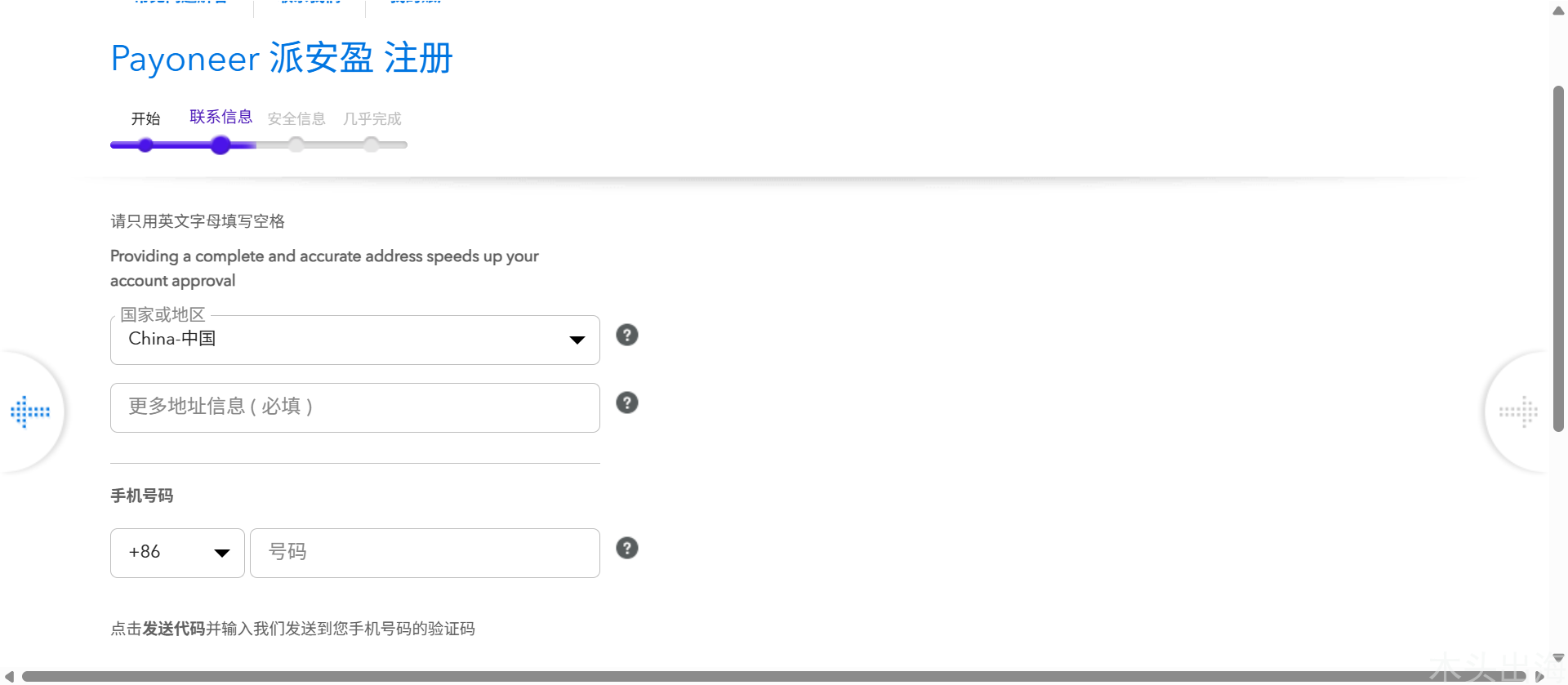Expand the +86 country code dropdown

[x=177, y=553]
